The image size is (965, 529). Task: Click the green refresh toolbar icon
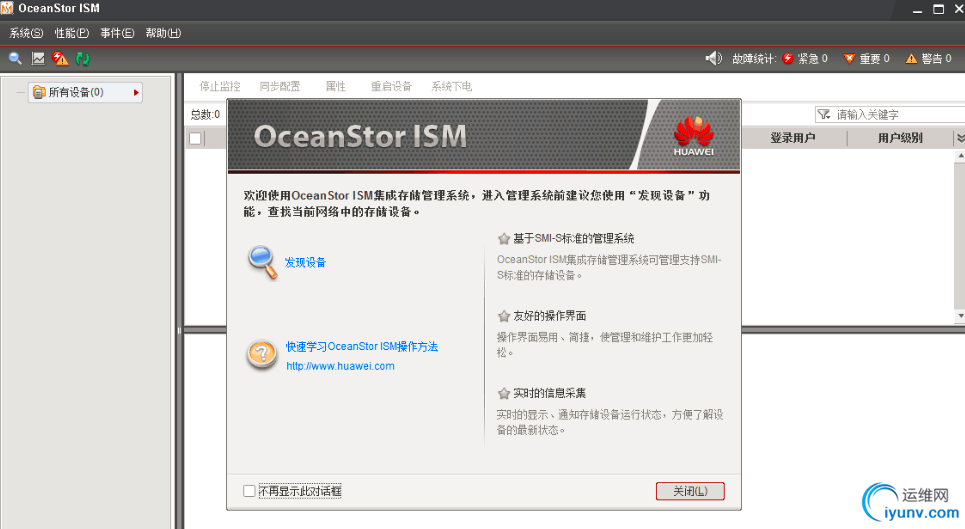[82, 58]
